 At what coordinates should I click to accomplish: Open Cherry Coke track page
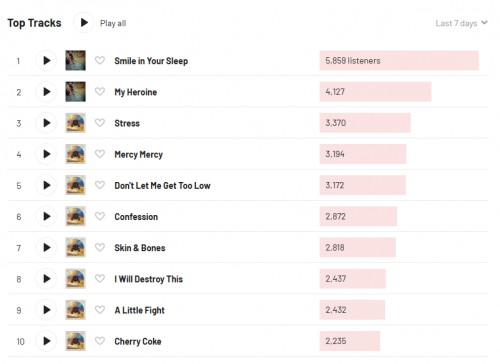(138, 341)
